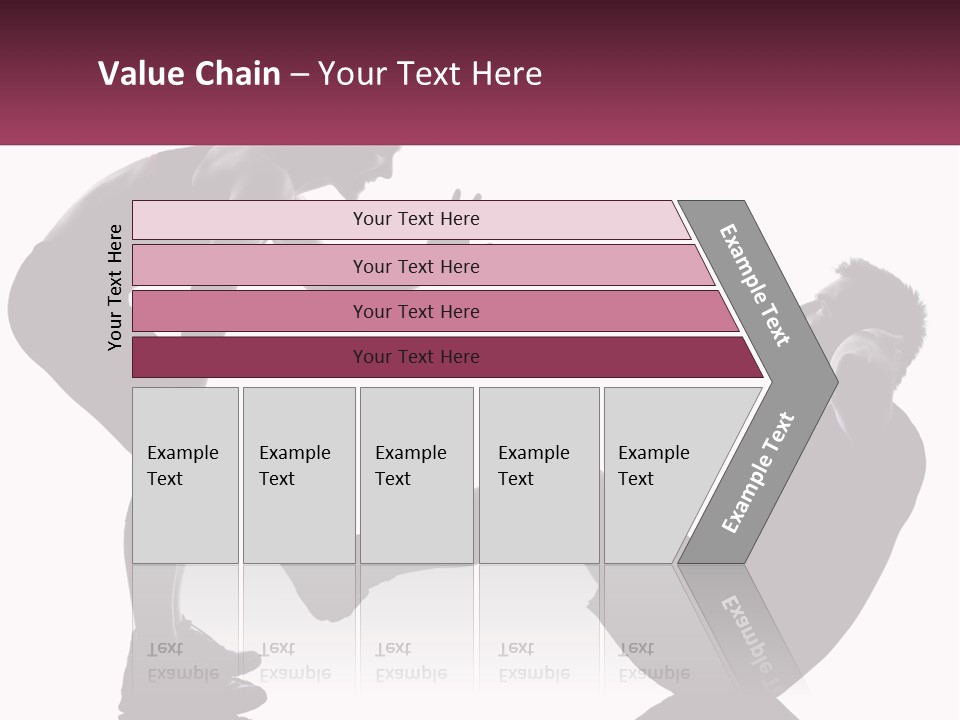
Task: Select the "Your Text Here" part of the title
Action: [x=430, y=74]
